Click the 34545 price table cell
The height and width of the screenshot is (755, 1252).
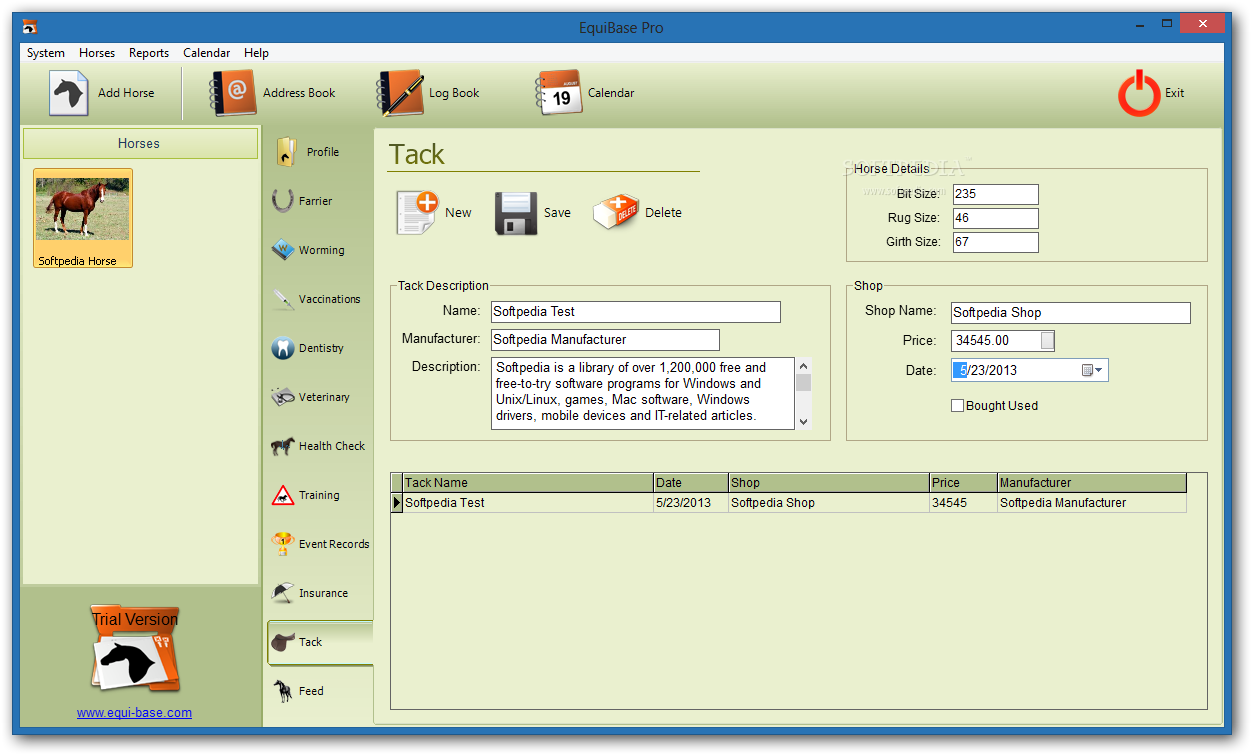(x=963, y=503)
